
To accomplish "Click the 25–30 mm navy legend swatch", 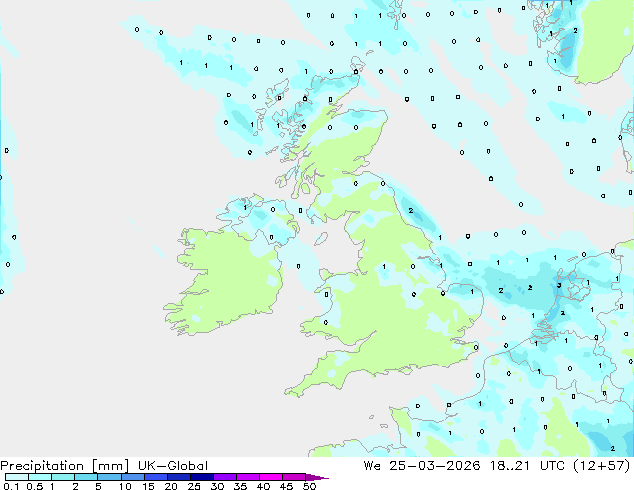I will click(x=202, y=477).
